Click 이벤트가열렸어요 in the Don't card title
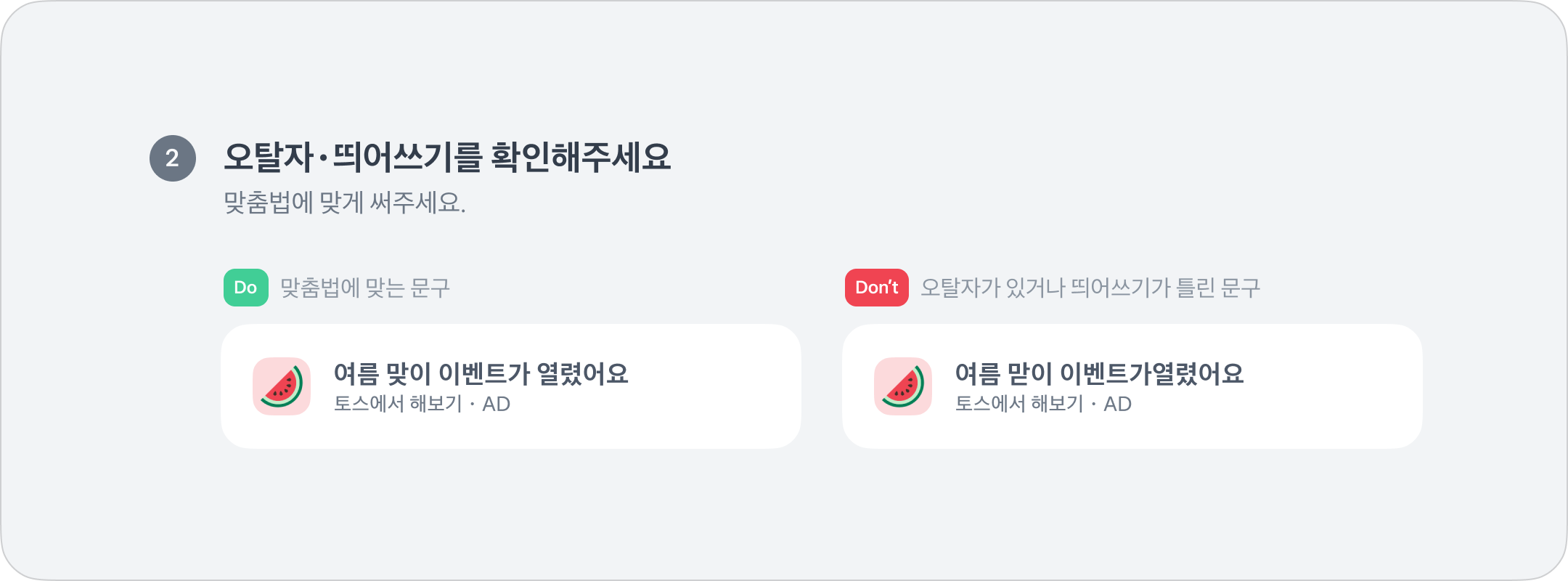 (x=1151, y=374)
